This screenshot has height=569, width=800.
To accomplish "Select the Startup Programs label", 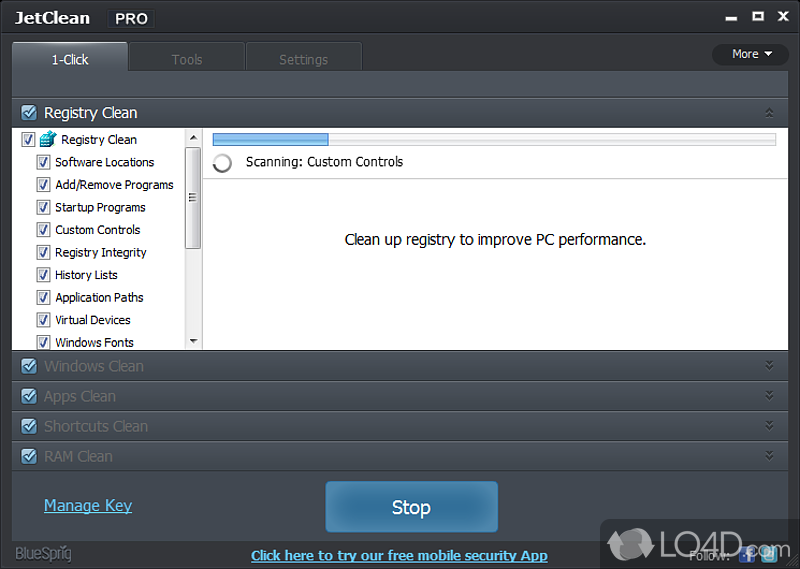I will (x=100, y=207).
